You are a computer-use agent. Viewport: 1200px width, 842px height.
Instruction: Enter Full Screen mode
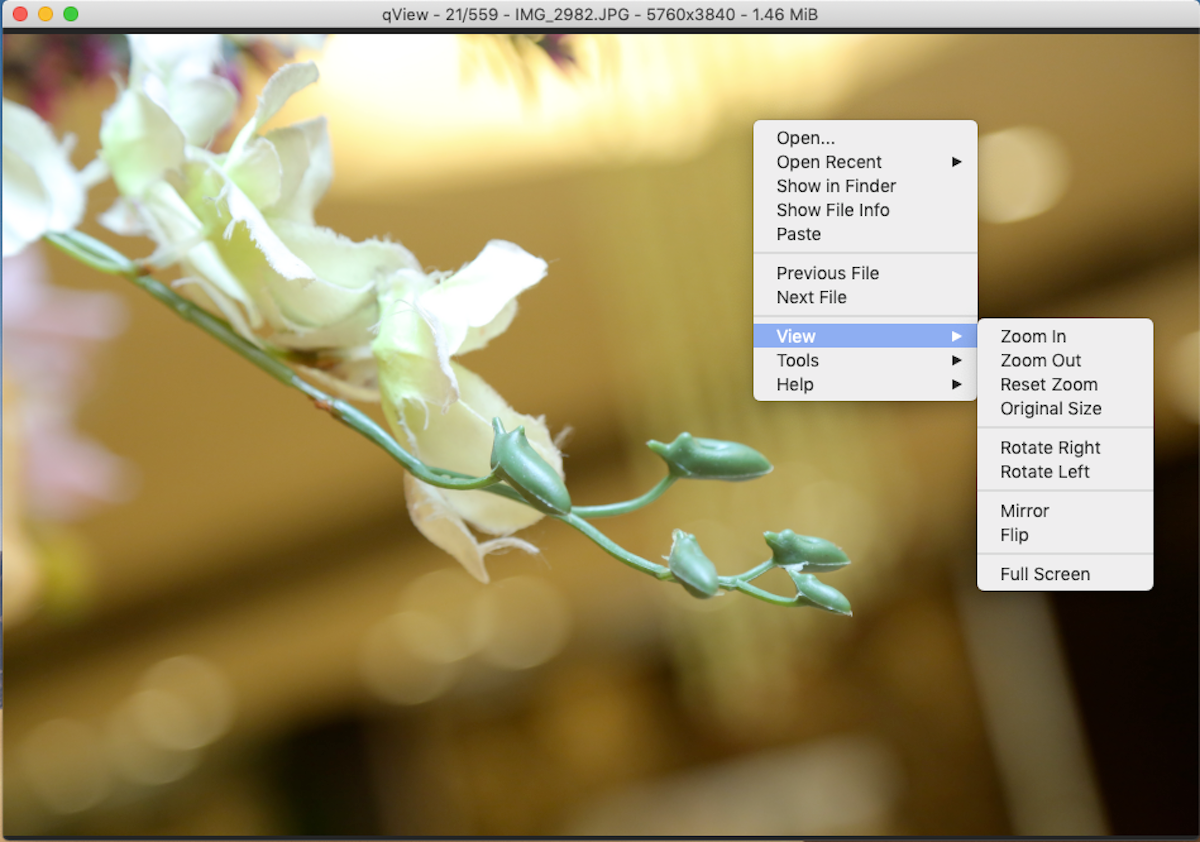point(1044,573)
